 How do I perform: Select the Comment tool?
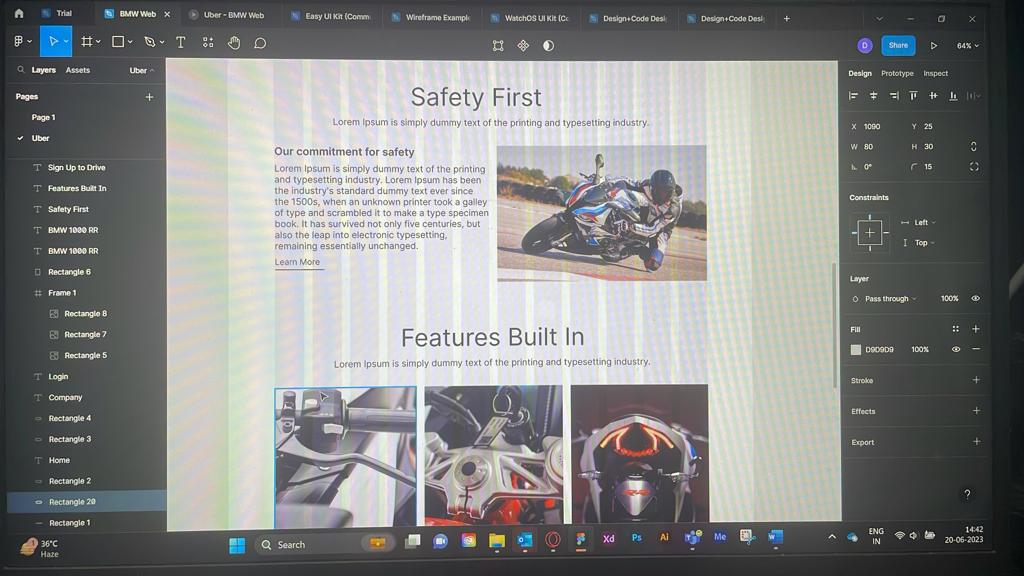pos(260,43)
